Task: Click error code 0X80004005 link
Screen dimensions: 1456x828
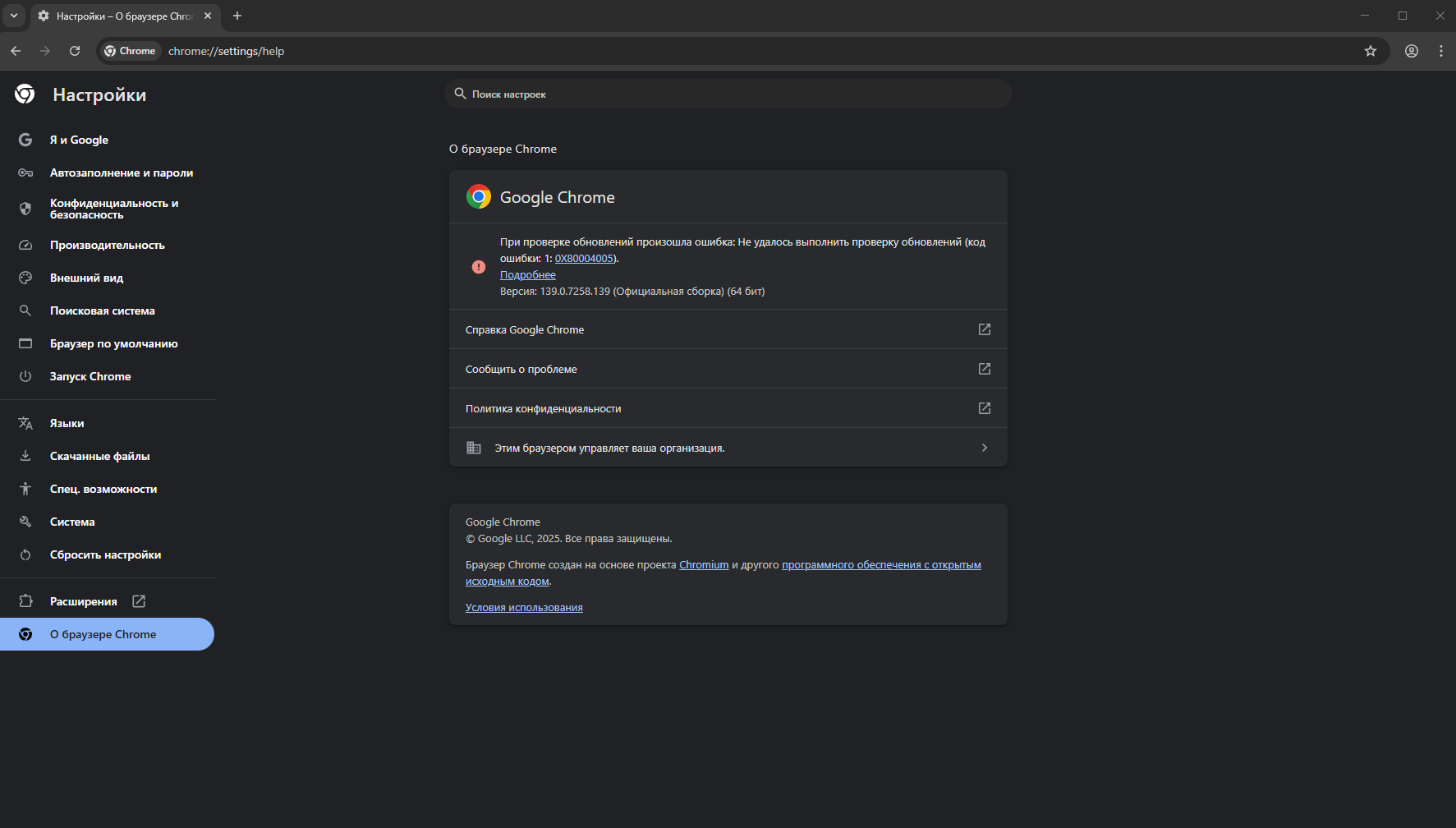Action: (584, 258)
